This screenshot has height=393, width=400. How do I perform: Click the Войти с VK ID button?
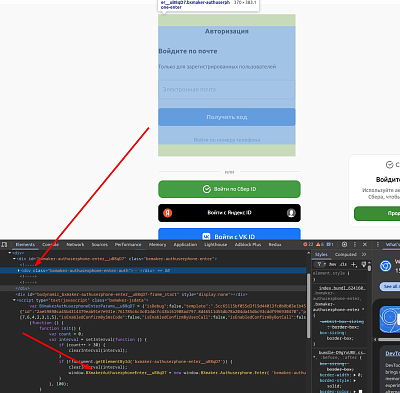click(229, 234)
